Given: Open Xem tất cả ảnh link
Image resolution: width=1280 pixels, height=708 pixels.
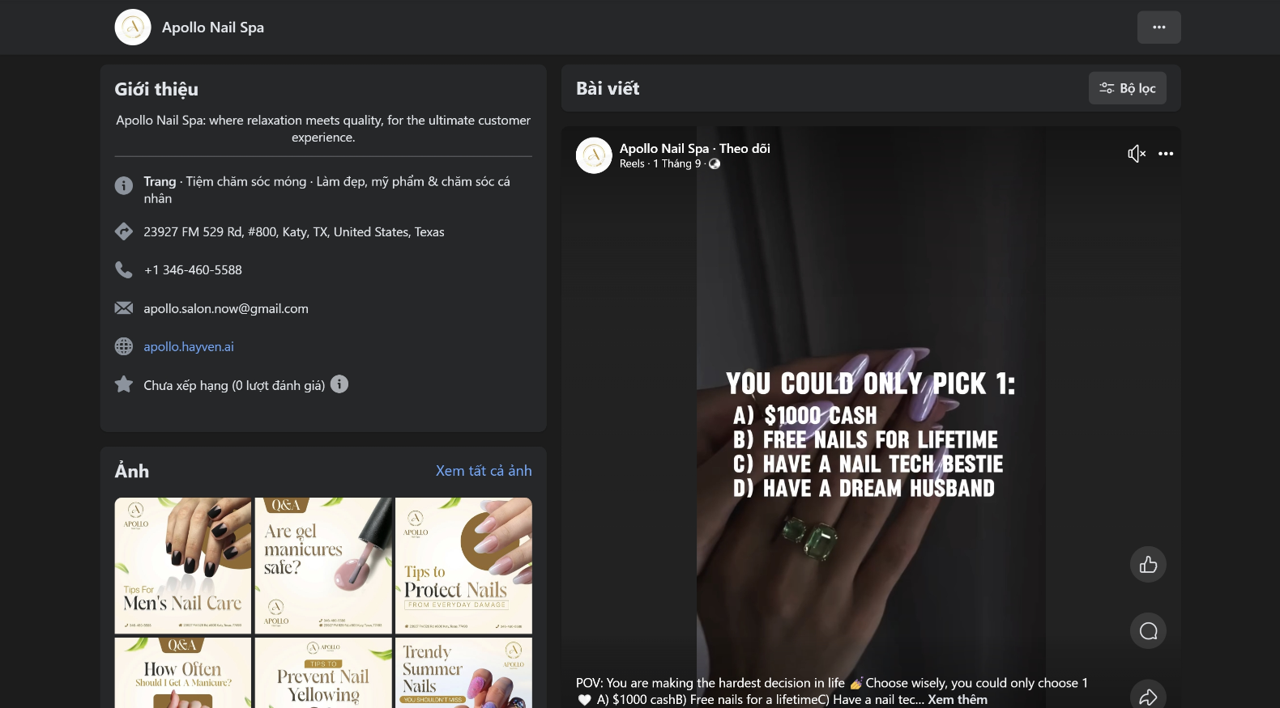Looking at the screenshot, I should click(484, 470).
